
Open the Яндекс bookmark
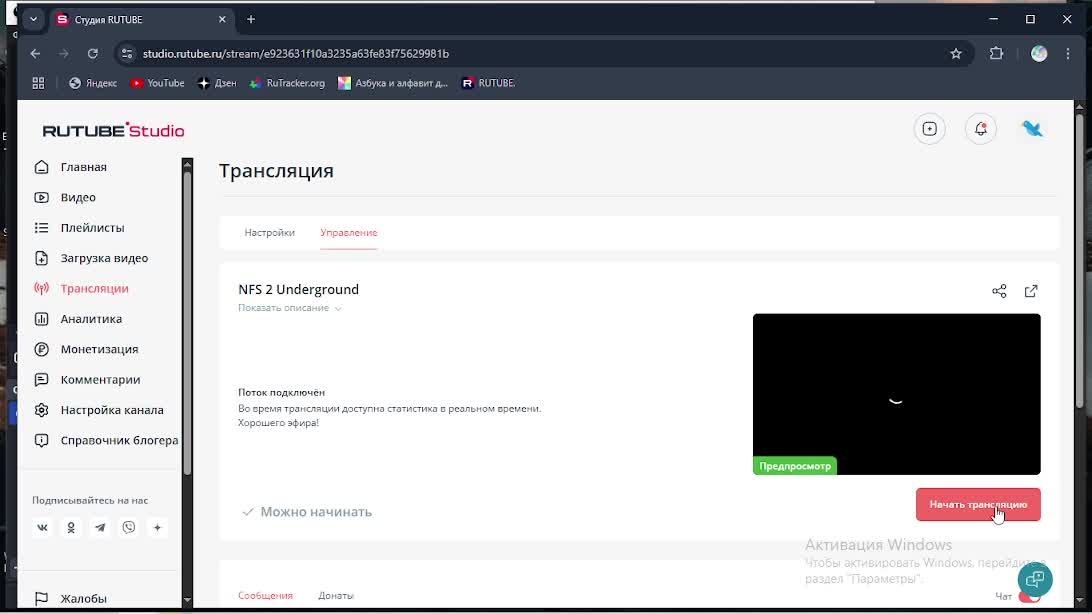pos(93,83)
